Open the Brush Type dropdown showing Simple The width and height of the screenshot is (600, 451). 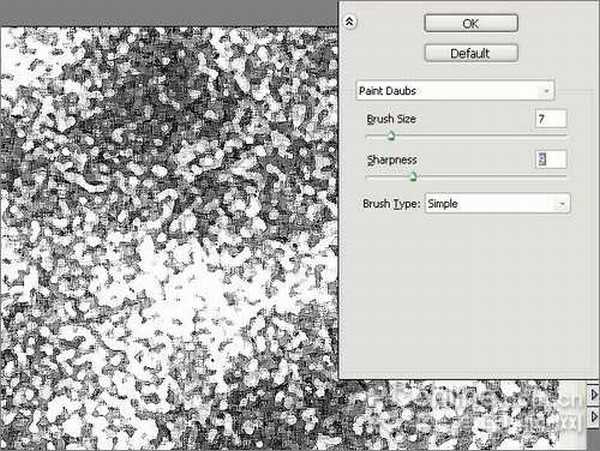(497, 203)
